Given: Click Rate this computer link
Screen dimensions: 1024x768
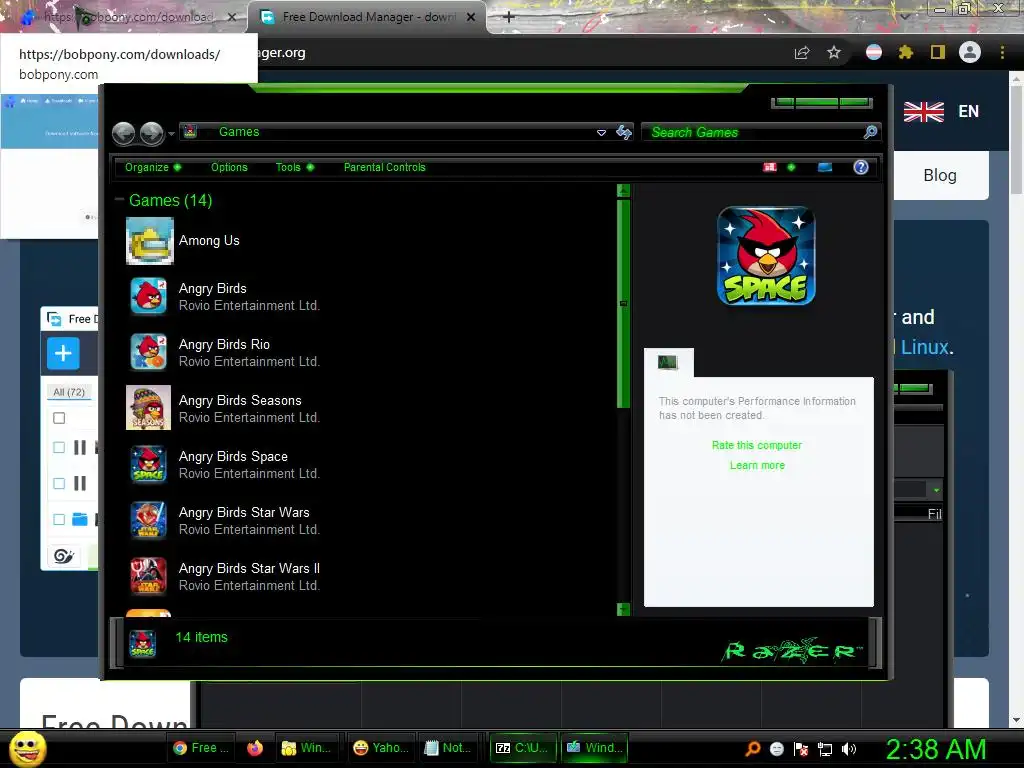Looking at the screenshot, I should click(757, 445).
